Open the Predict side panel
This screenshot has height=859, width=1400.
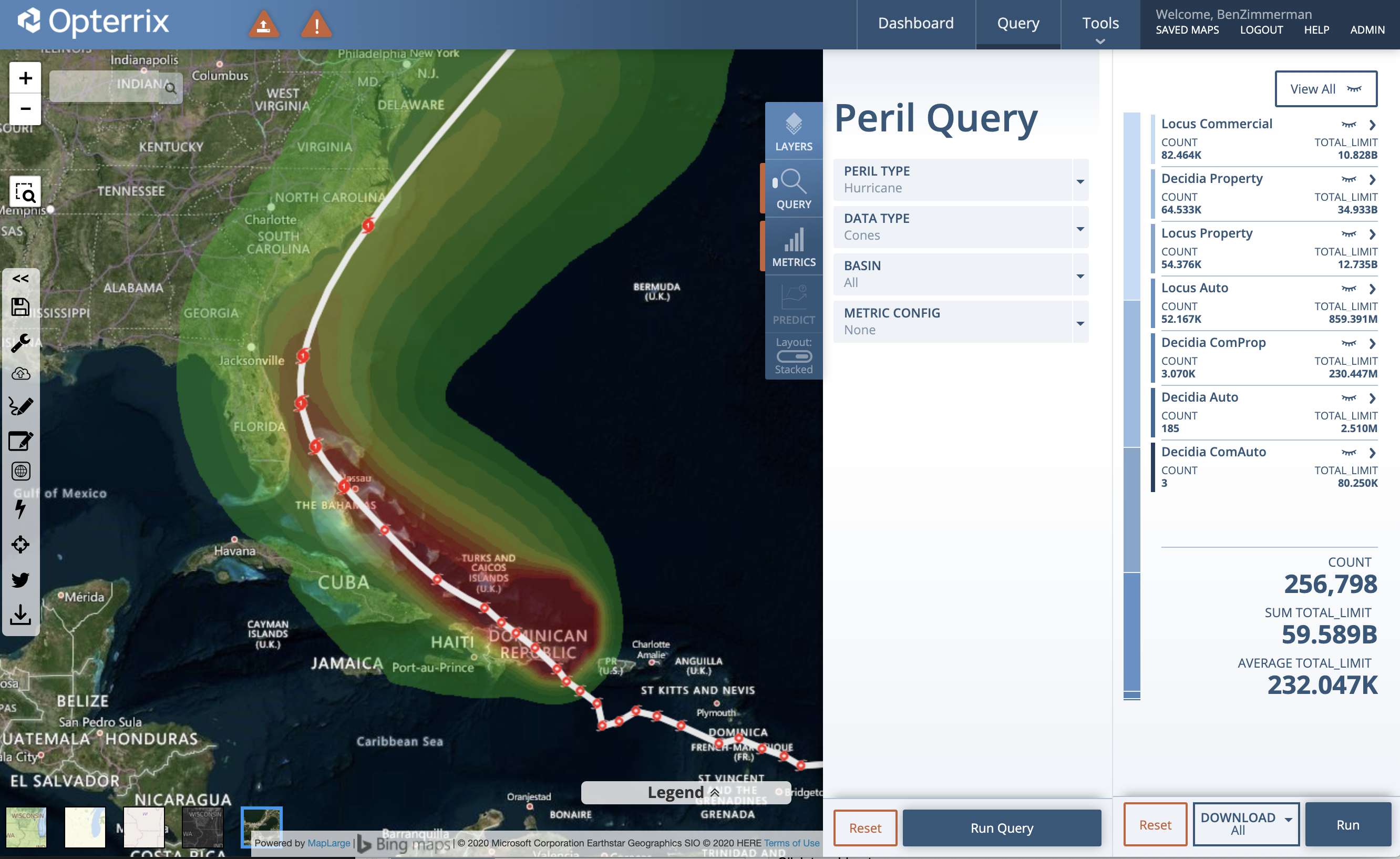tap(794, 305)
